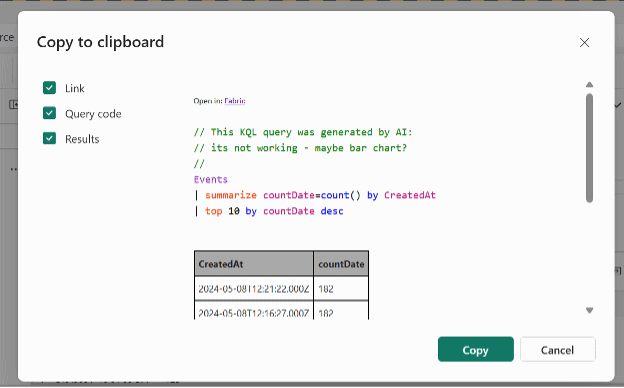The image size is (624, 388).
Task: Click the Events table name in query
Action: pyautogui.click(x=211, y=179)
